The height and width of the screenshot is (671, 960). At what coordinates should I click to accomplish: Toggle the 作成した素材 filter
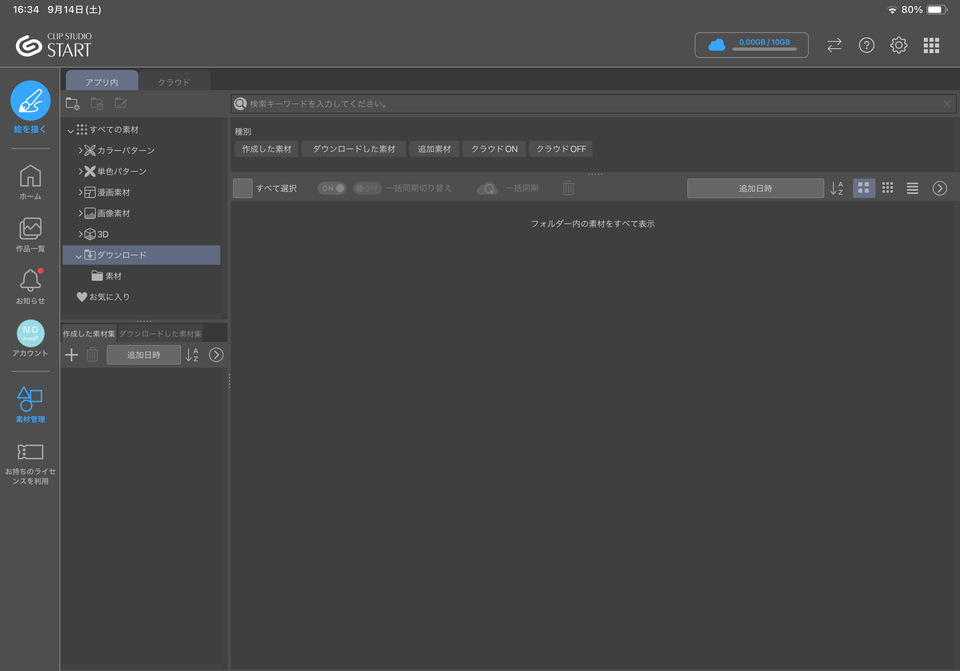(266, 149)
